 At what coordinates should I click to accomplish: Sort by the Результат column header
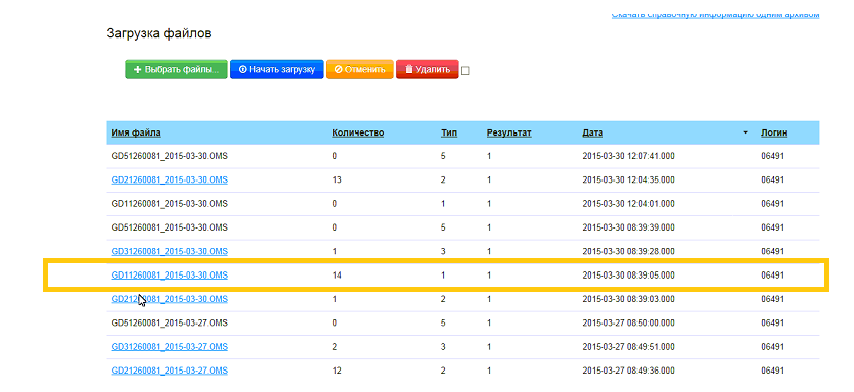(509, 133)
